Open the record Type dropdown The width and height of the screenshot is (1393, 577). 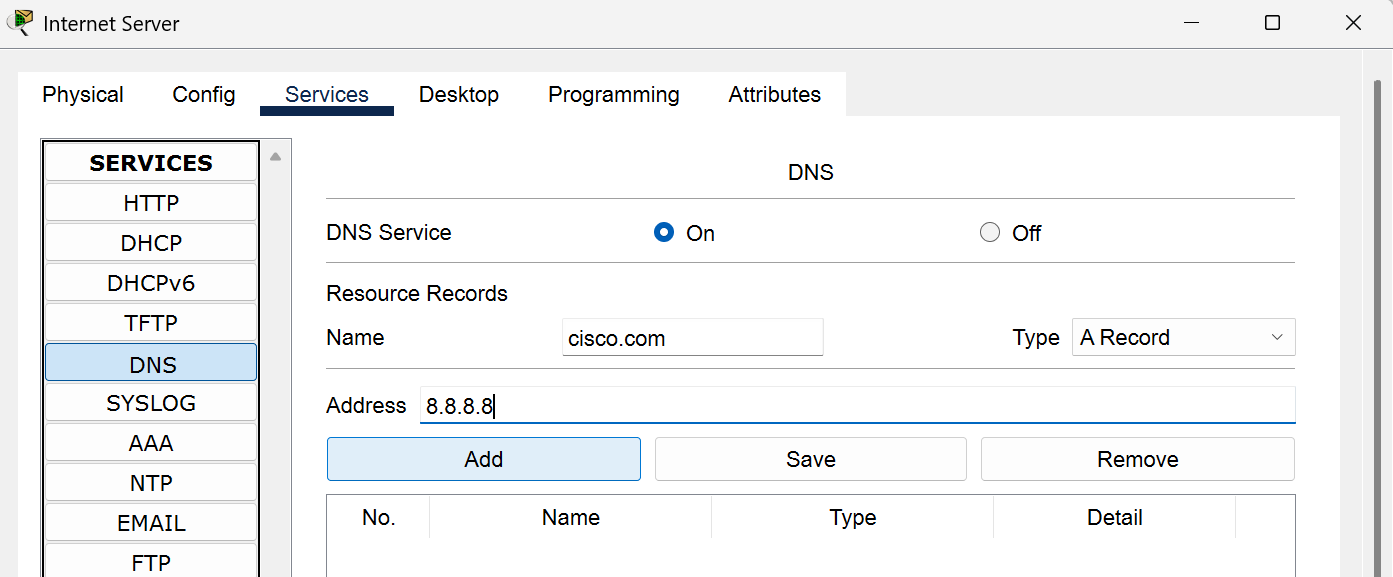pos(1183,338)
